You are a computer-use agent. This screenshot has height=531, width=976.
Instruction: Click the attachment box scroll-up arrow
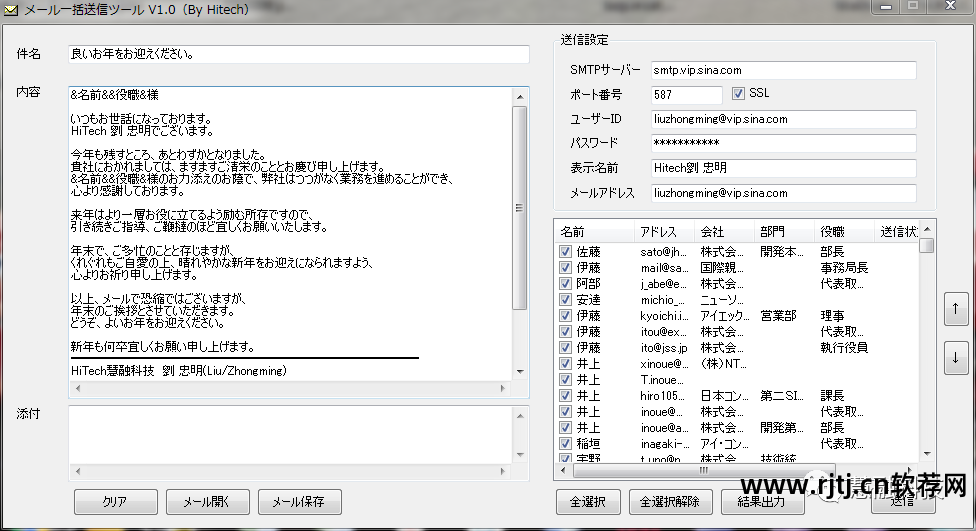click(520, 416)
